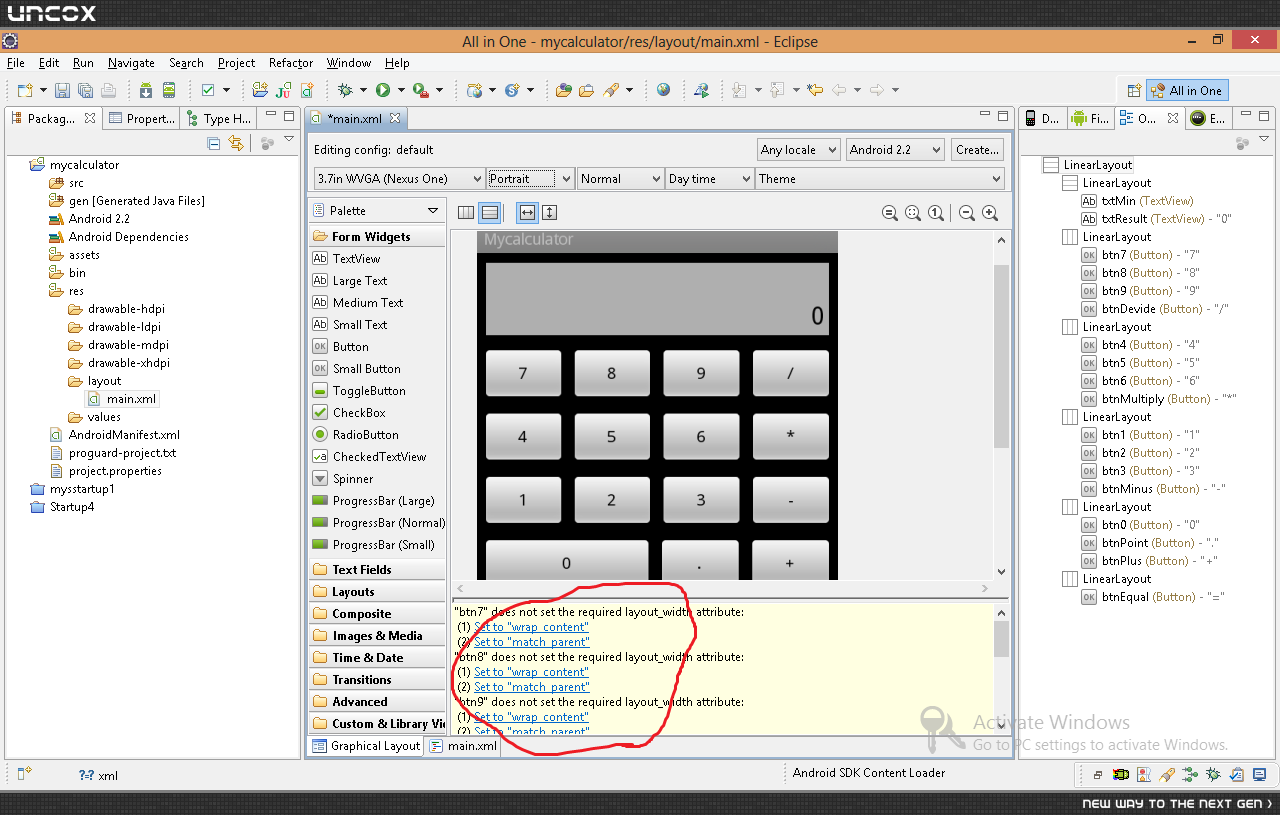
Task: Select the RadioButton widget in Palette
Action: (376, 434)
